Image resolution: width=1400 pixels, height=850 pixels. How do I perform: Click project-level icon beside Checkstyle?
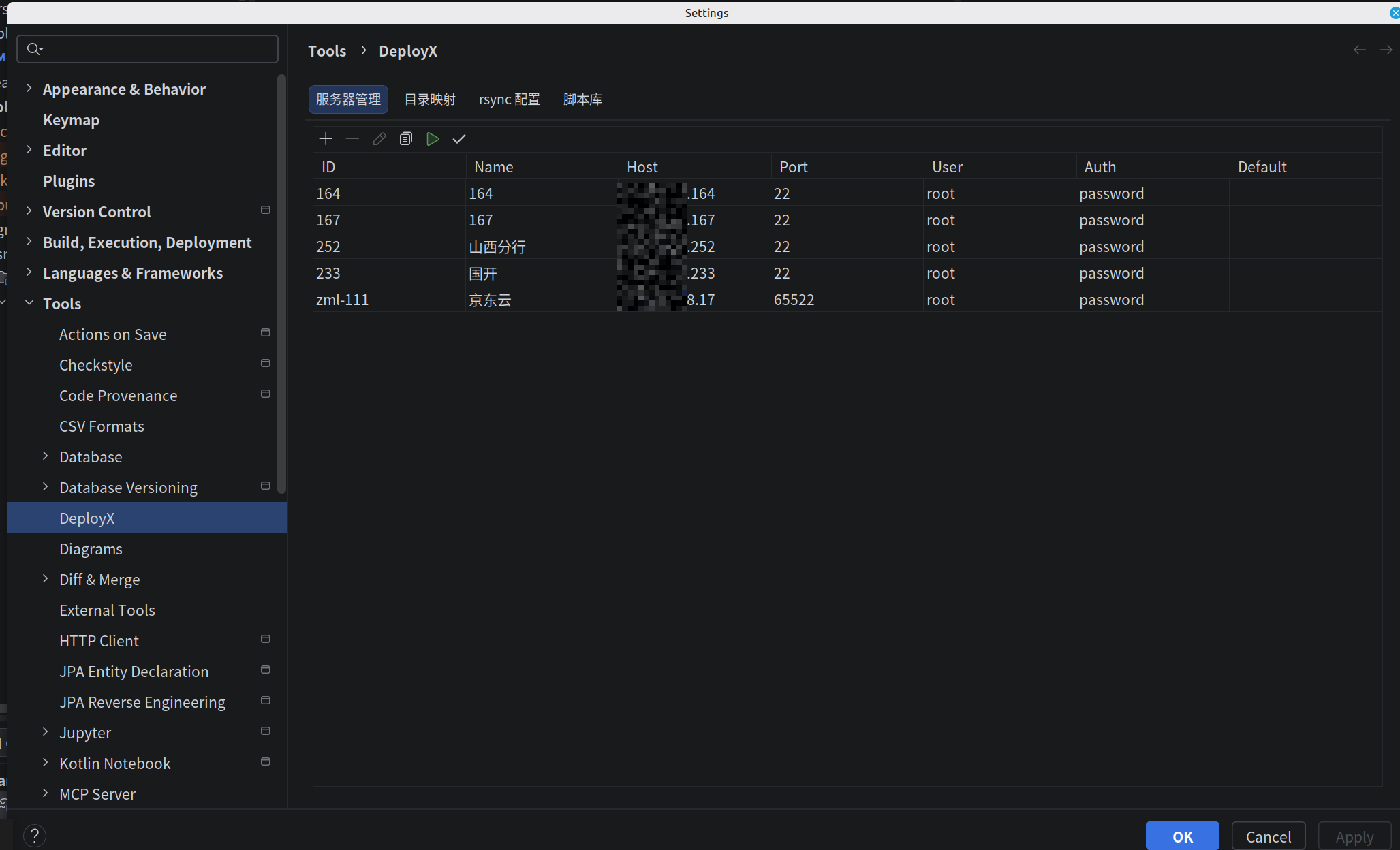(x=266, y=363)
